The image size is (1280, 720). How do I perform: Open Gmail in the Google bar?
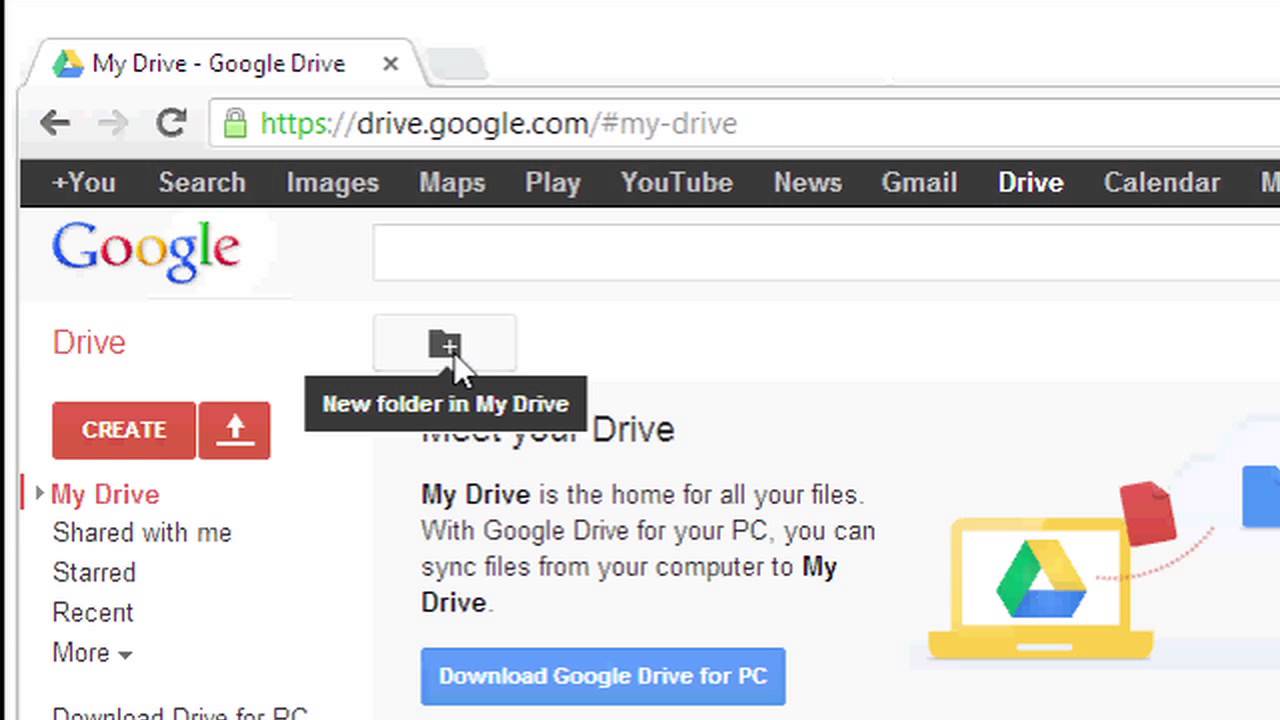pos(919,183)
